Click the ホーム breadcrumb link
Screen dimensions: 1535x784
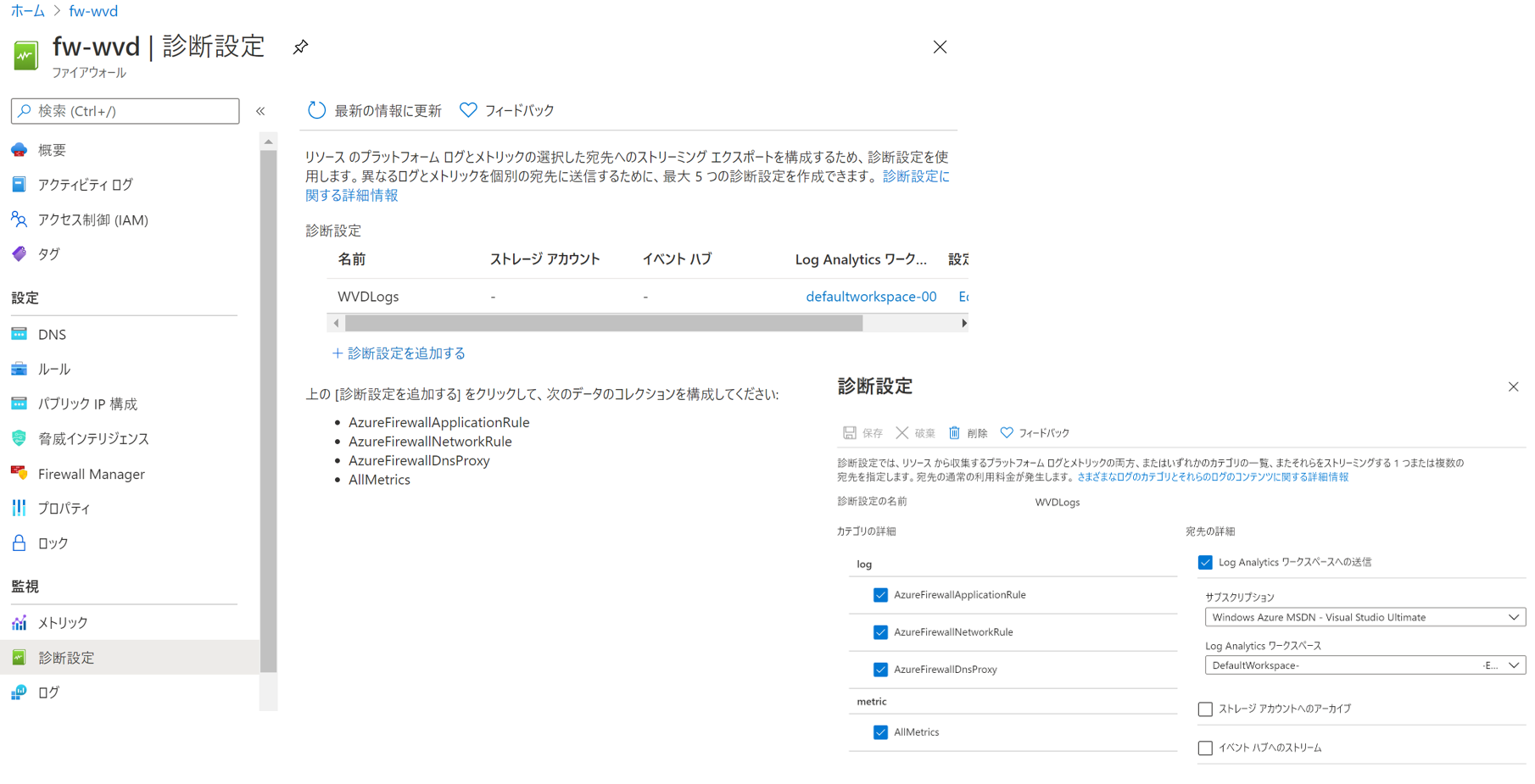click(x=27, y=11)
